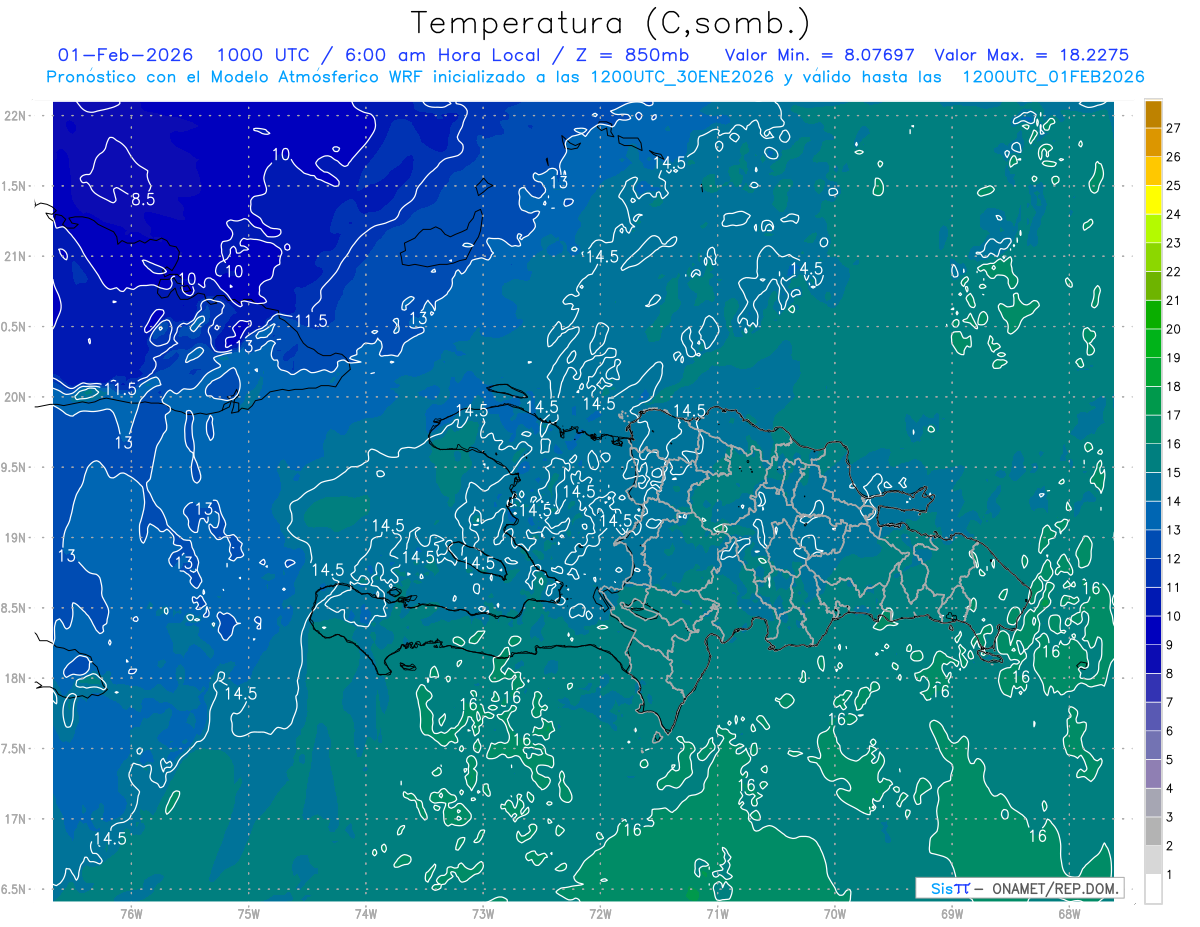The width and height of the screenshot is (1200, 927).
Task: Select the '1000 UTC' time text
Action: tap(264, 55)
